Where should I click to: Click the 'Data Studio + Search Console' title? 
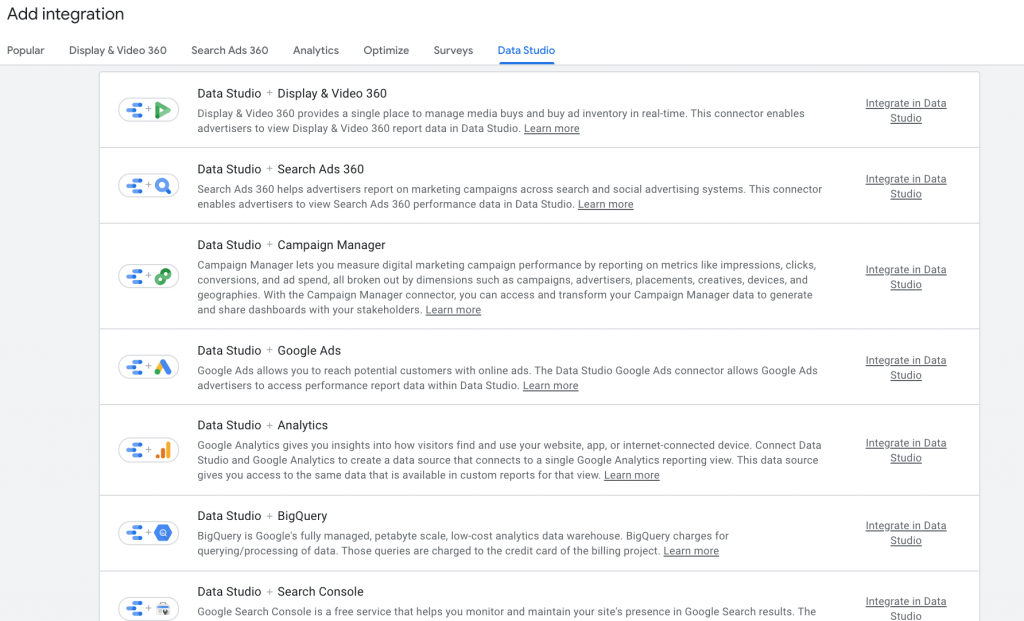coord(281,592)
